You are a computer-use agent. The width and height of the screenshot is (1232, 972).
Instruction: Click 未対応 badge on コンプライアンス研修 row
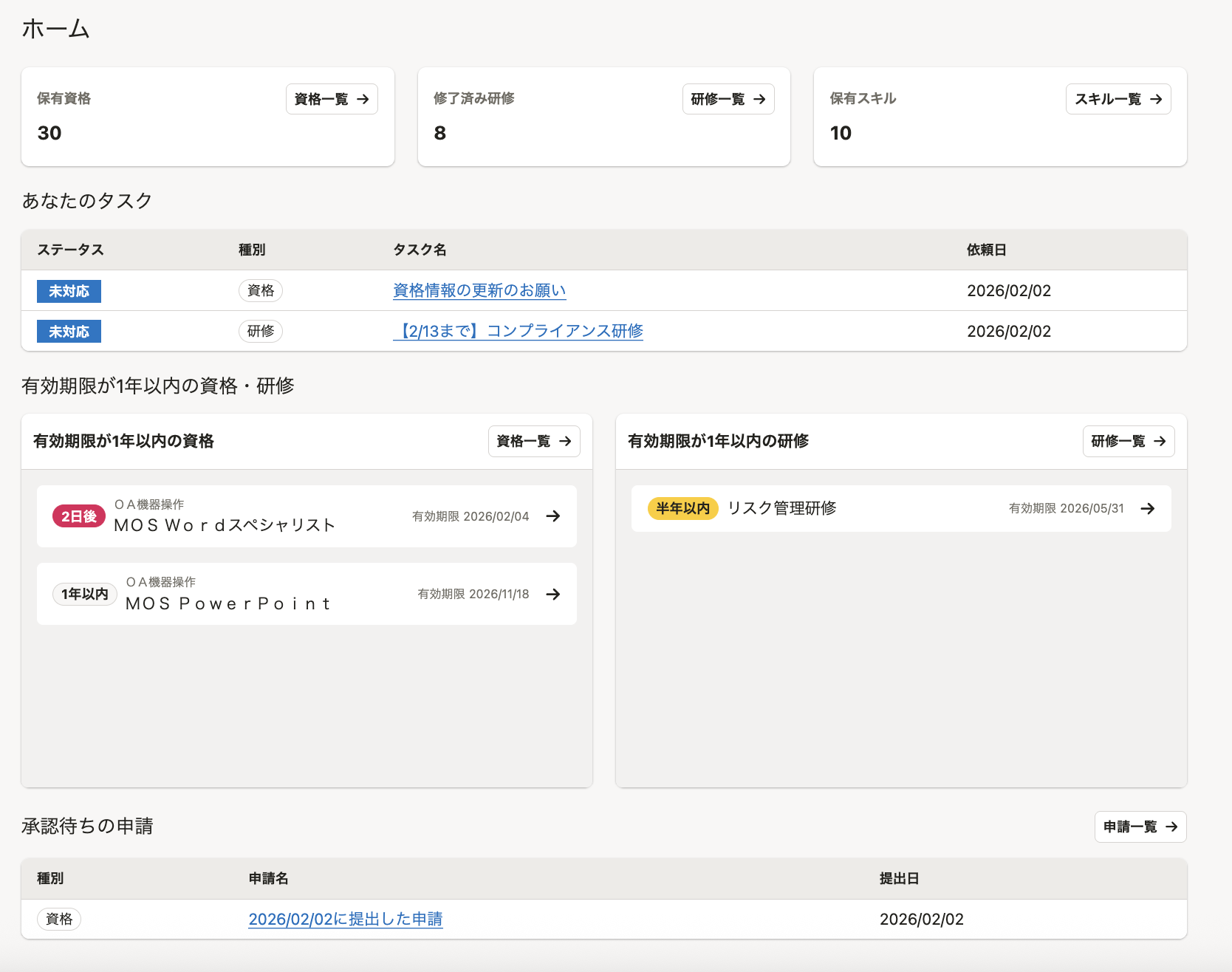tap(69, 332)
